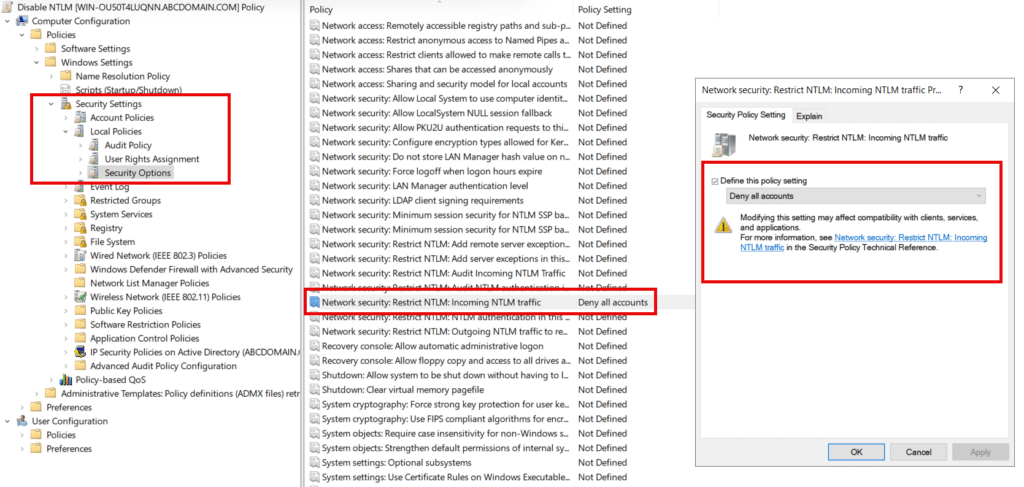Click the Policy-based QoS chart icon
This screenshot has width=1024, height=487.
pyautogui.click(x=65, y=379)
